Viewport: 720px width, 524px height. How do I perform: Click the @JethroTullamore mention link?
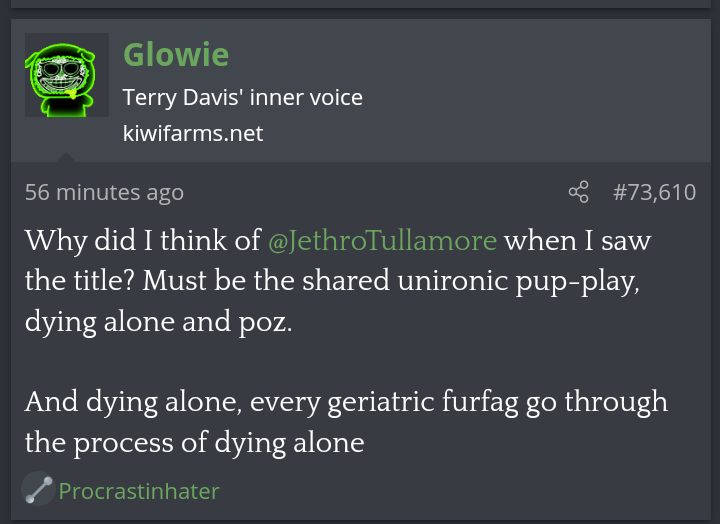[382, 241]
